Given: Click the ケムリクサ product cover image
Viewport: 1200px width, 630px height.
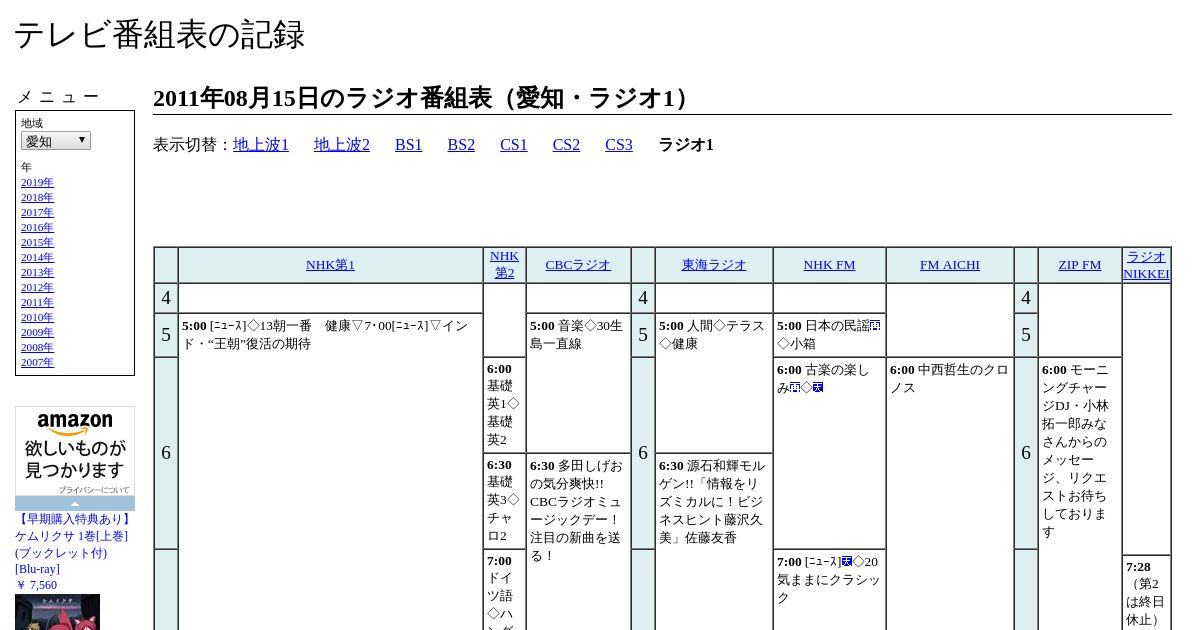Looking at the screenshot, I should (x=57, y=612).
